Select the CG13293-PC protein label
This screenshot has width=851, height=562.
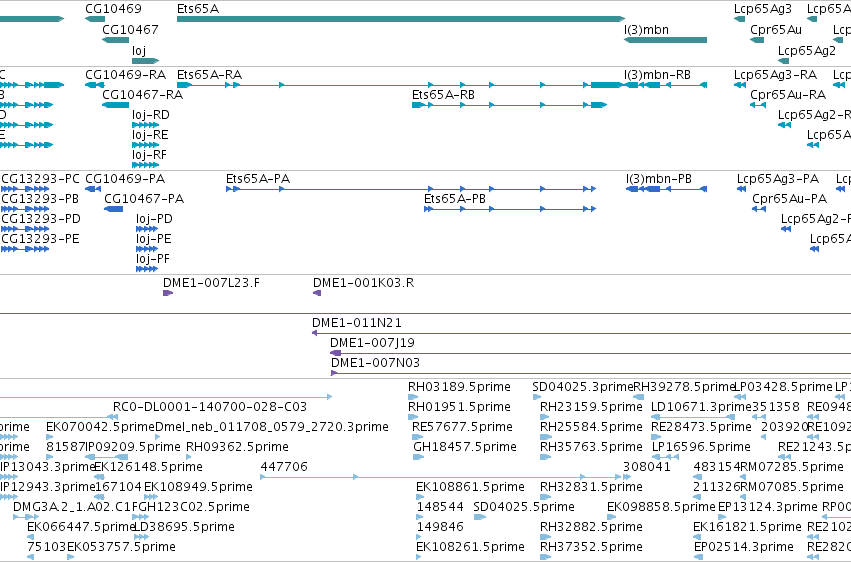click(x=40, y=178)
